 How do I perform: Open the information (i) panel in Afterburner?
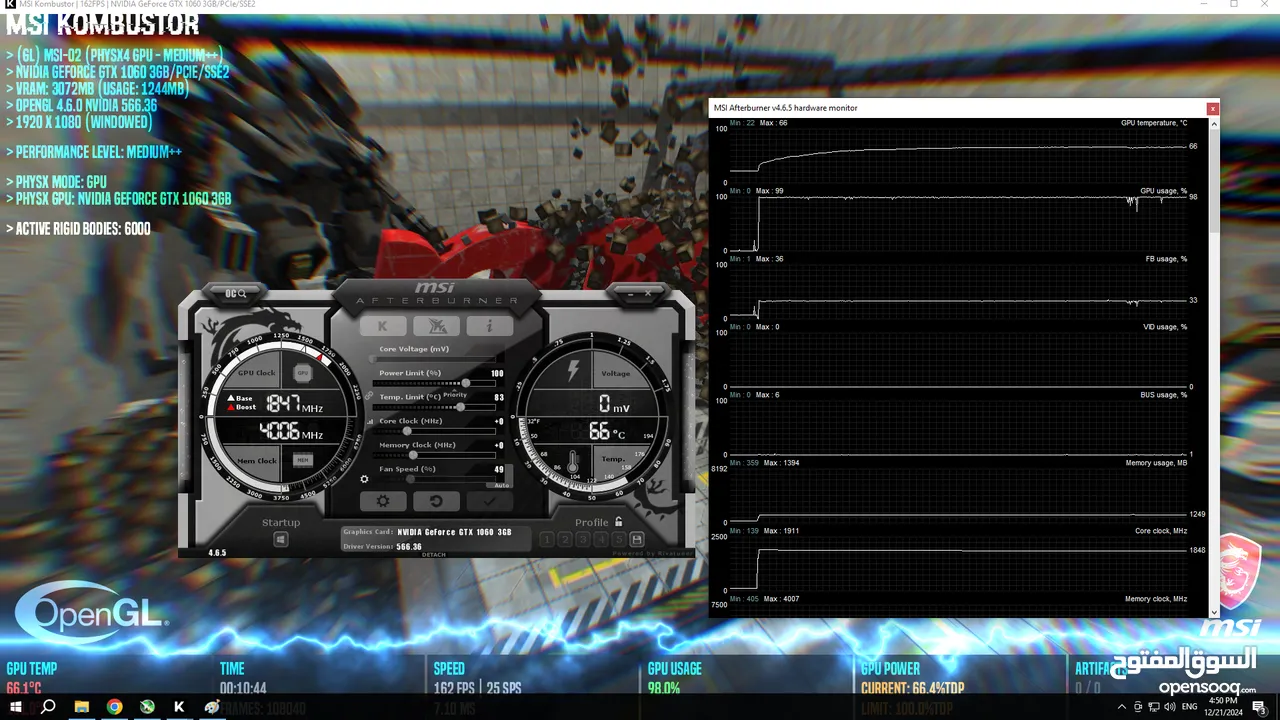[489, 326]
